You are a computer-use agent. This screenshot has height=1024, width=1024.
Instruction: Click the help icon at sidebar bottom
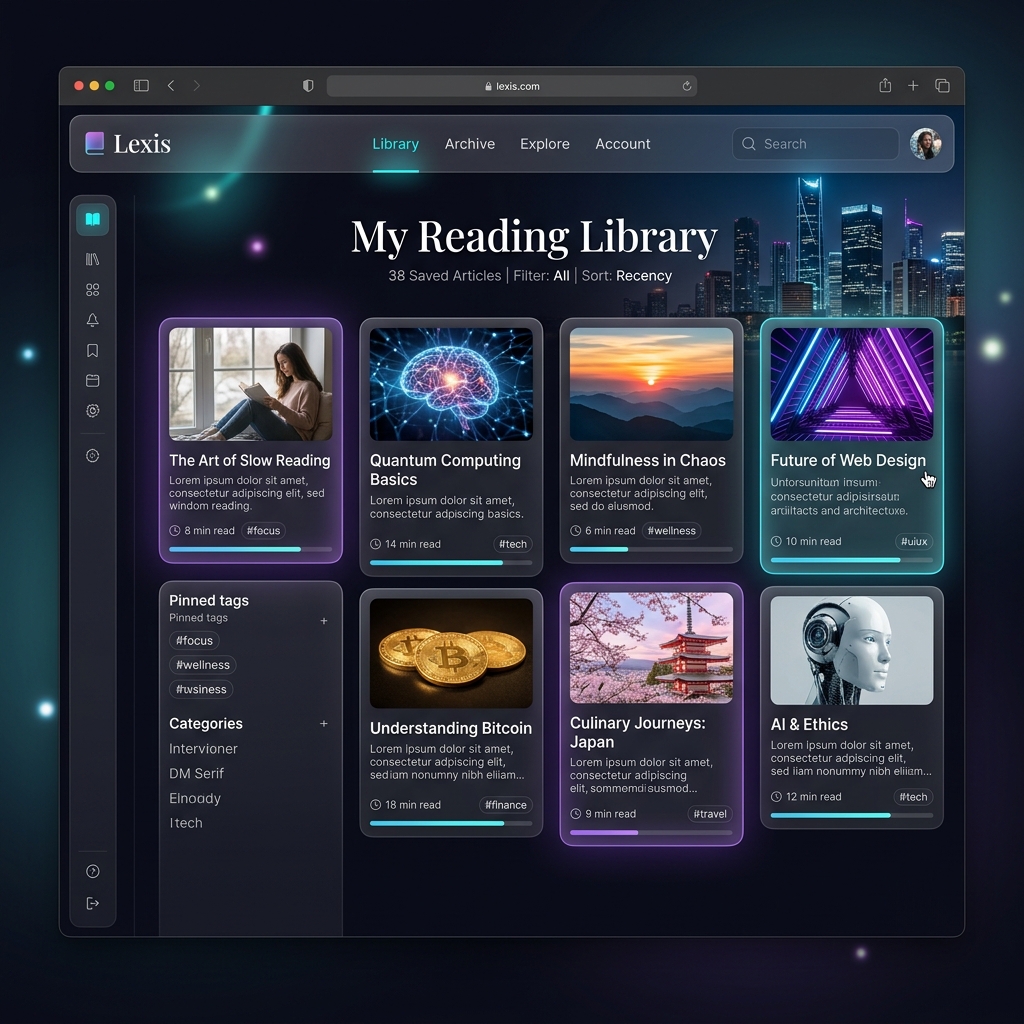[x=93, y=871]
